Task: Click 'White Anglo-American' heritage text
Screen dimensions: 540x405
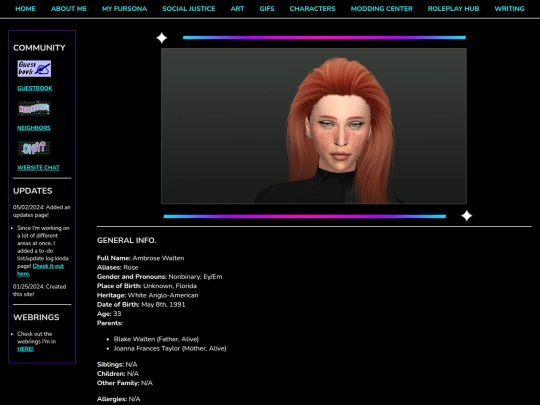Action: pos(163,295)
